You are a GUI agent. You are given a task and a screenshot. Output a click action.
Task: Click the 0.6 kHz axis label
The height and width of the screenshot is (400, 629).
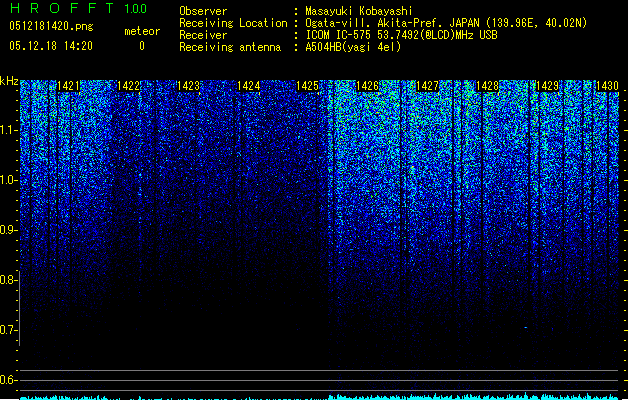tap(8, 380)
